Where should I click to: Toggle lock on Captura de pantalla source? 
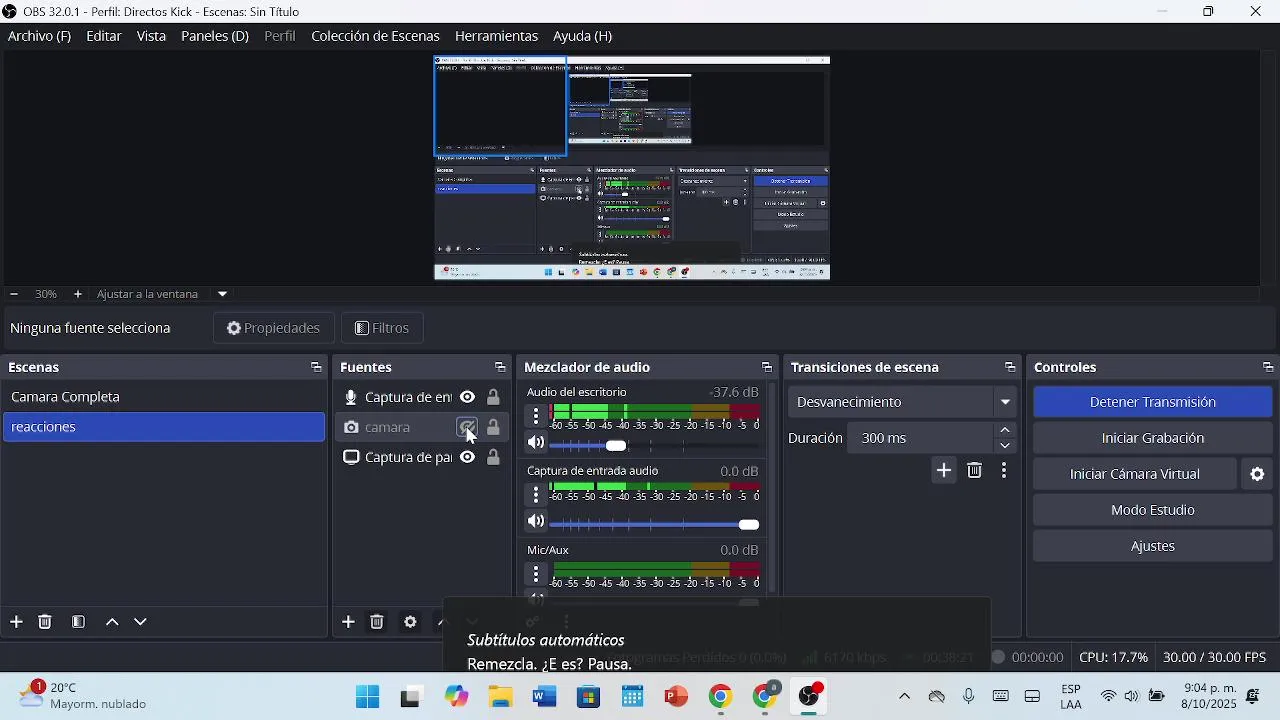pos(493,457)
